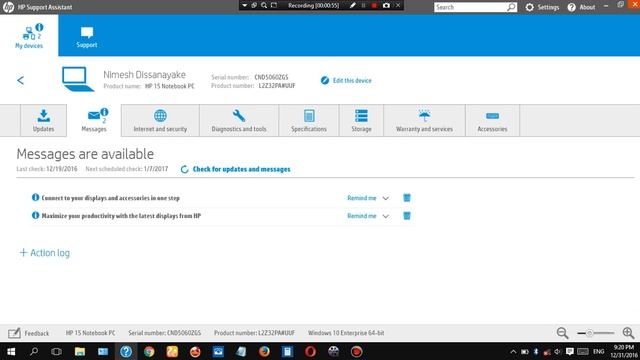Viewport: 640px width, 360px height.
Task: Click the search magnifier icon
Action: coord(511,7)
